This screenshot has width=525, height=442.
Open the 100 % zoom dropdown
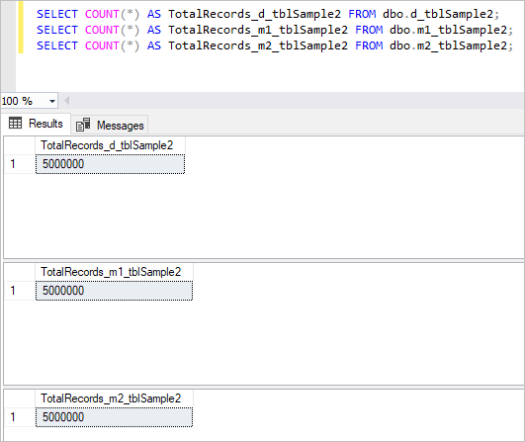(x=52, y=101)
